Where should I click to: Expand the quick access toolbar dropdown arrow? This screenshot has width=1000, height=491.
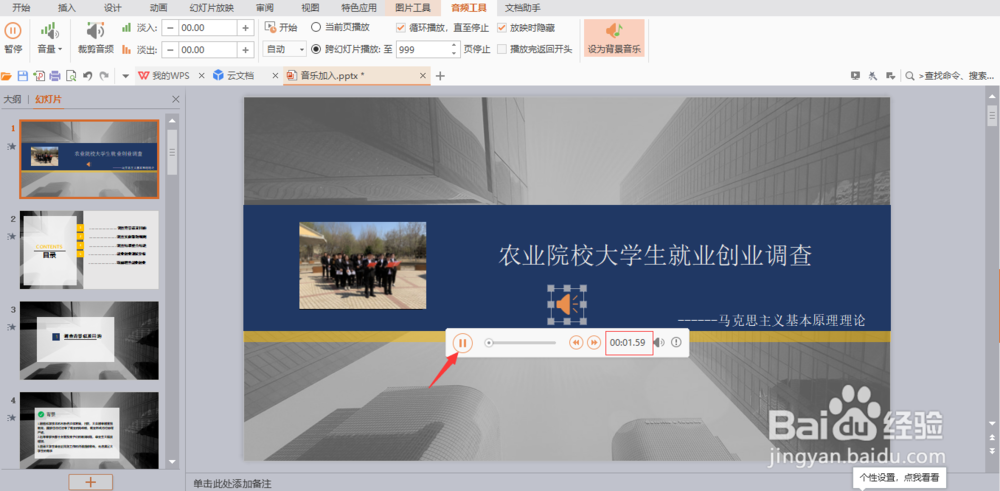click(126, 76)
